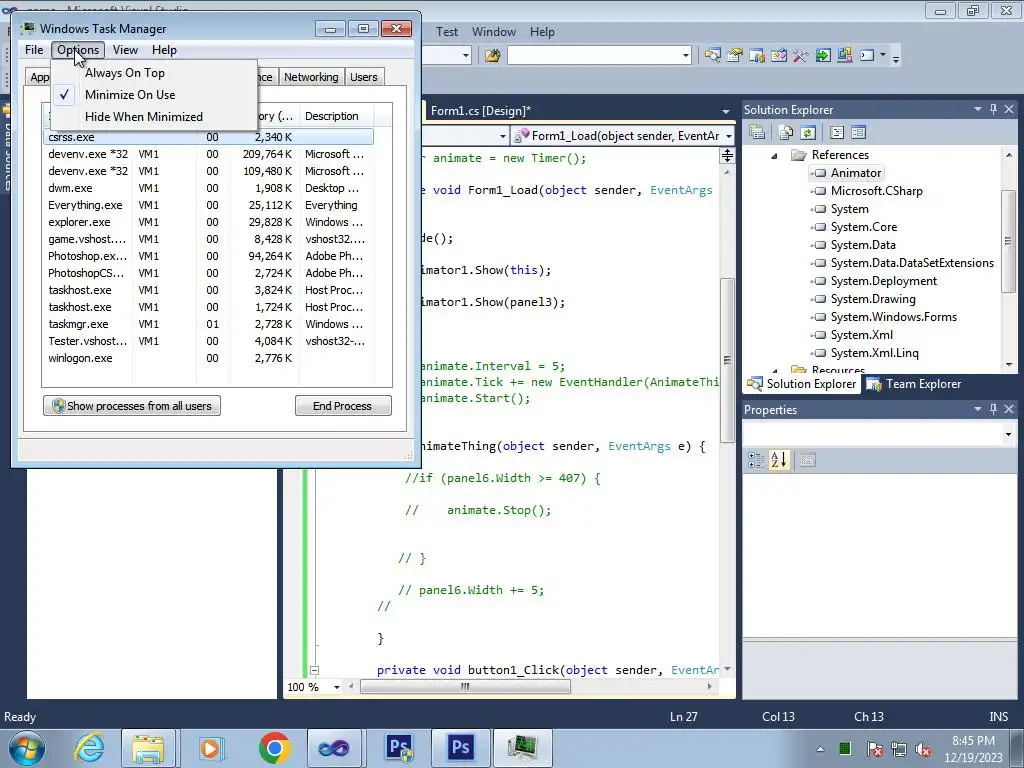Open the Properties object selector dropdown
Viewport: 1024px width, 768px height.
tap(1008, 434)
